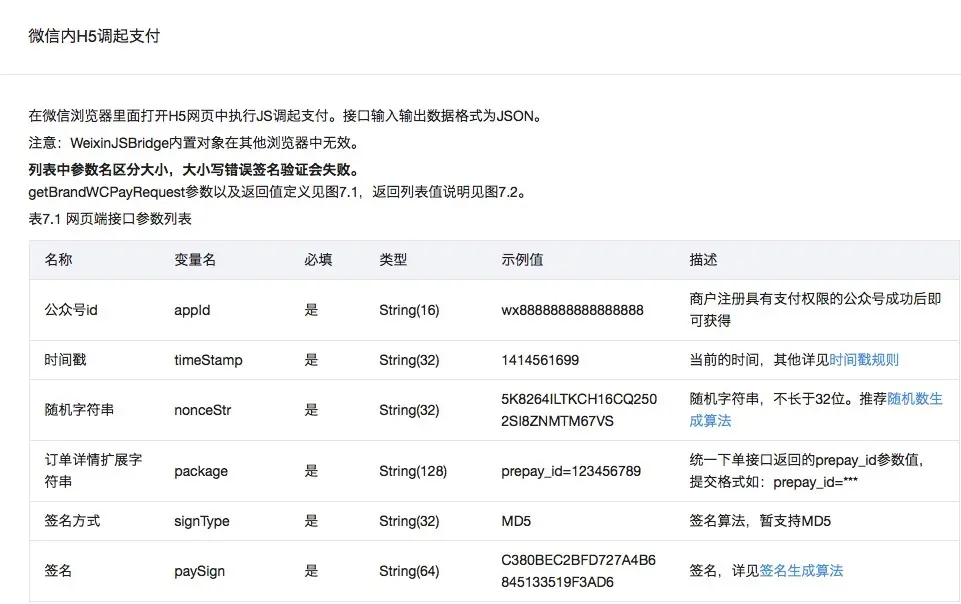Click the timeStamp variable name cell
The height and width of the screenshot is (604, 961).
pyautogui.click(x=208, y=360)
